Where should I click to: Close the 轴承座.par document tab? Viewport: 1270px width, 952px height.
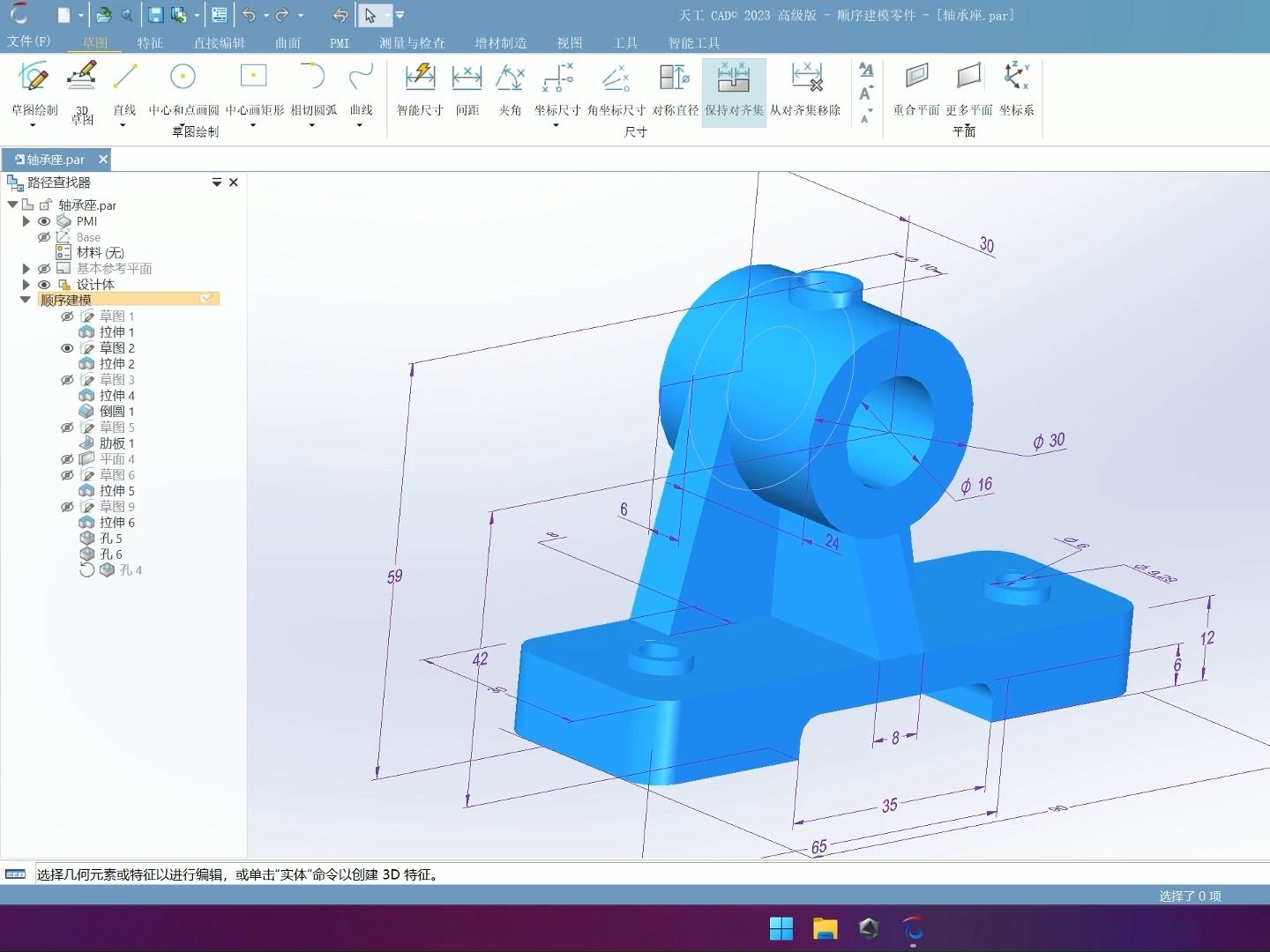(103, 160)
